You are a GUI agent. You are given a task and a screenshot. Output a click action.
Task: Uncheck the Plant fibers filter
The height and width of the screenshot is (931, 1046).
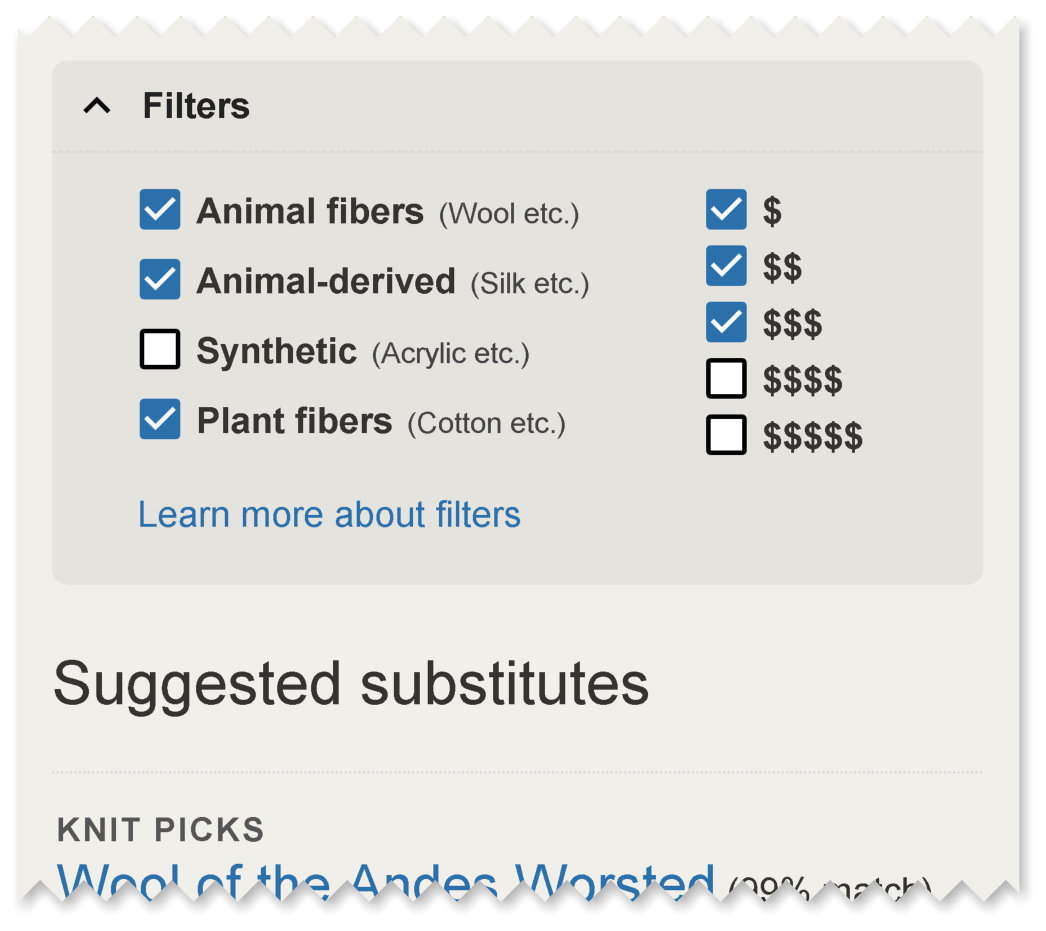coord(160,421)
